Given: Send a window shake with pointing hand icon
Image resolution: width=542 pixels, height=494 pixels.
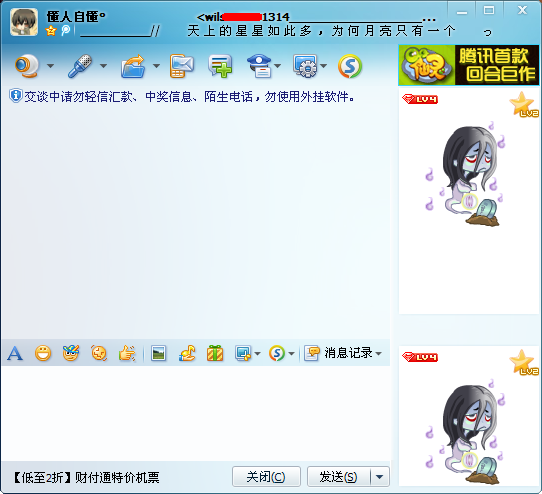Looking at the screenshot, I should 127,353.
